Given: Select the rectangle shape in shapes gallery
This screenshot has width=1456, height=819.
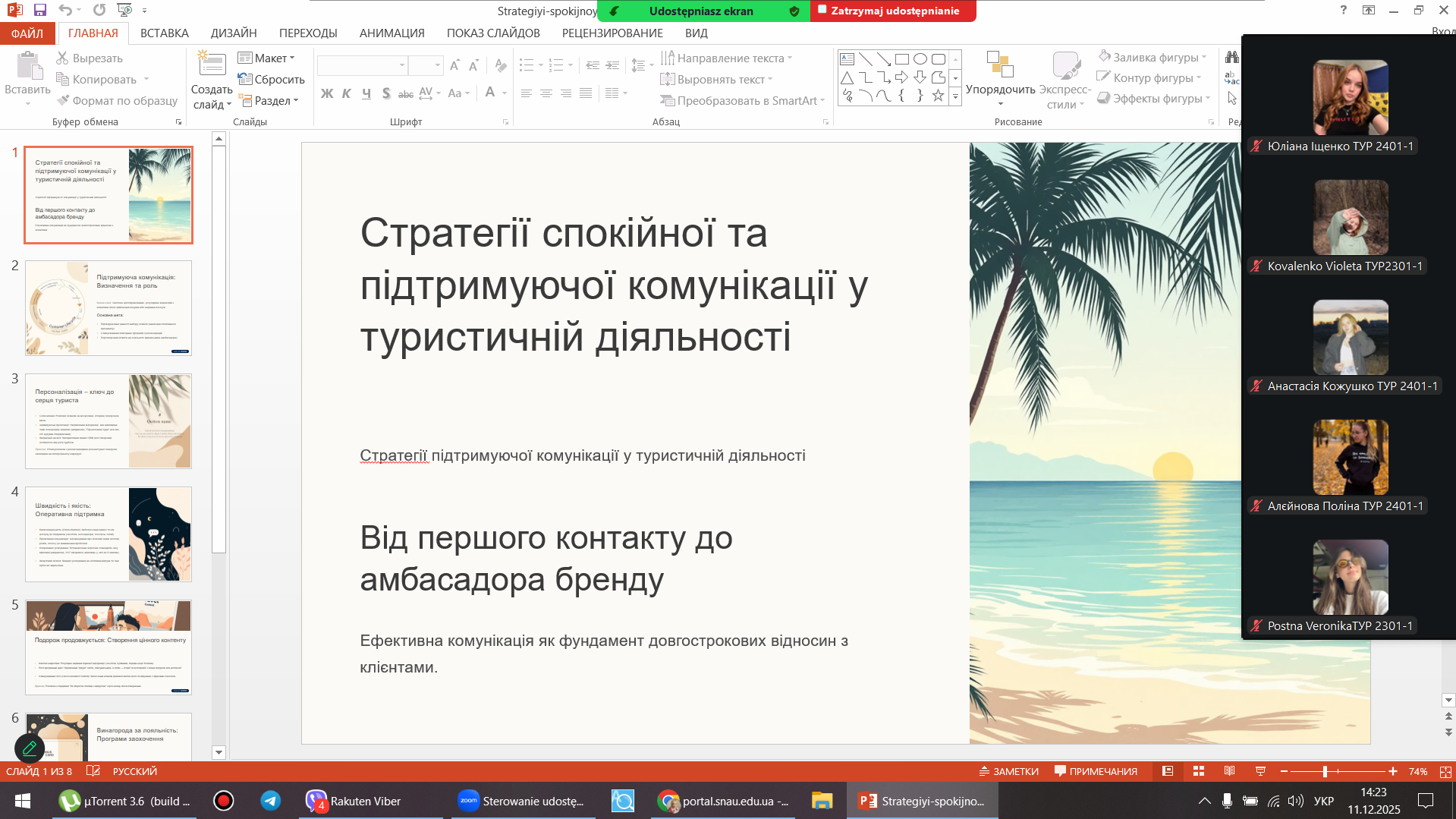Looking at the screenshot, I should 902,59.
